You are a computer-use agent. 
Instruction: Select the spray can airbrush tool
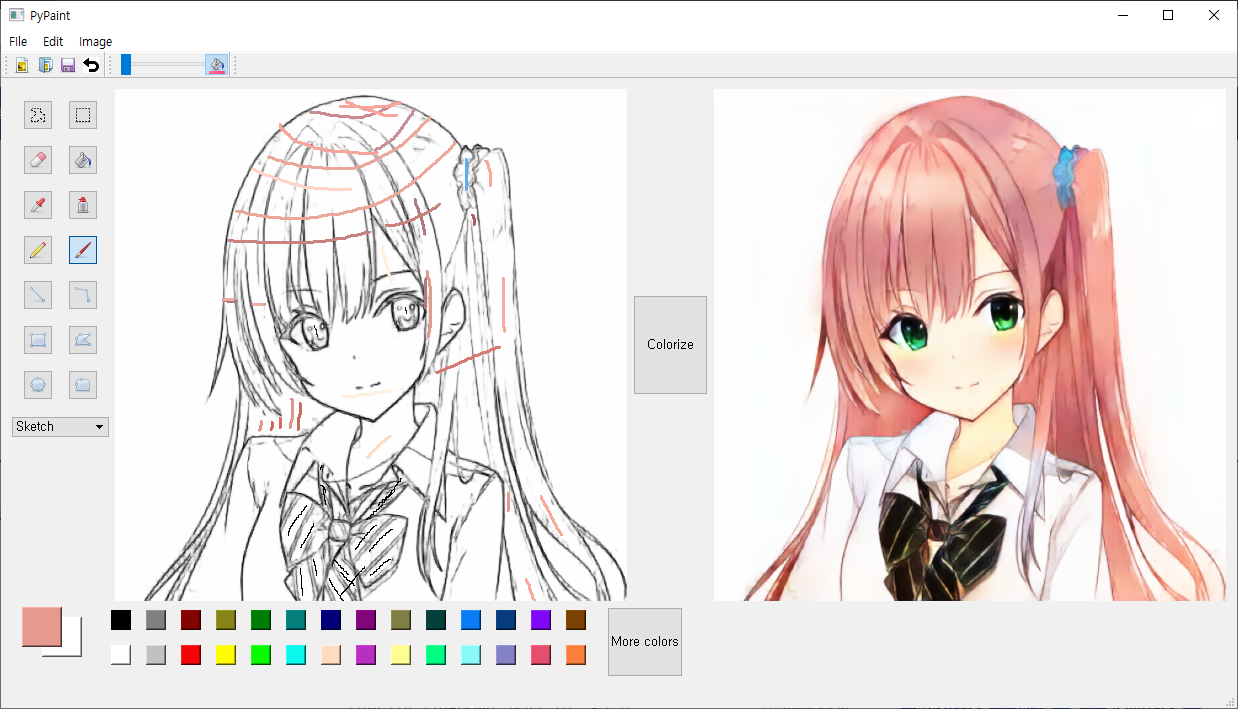coord(83,205)
